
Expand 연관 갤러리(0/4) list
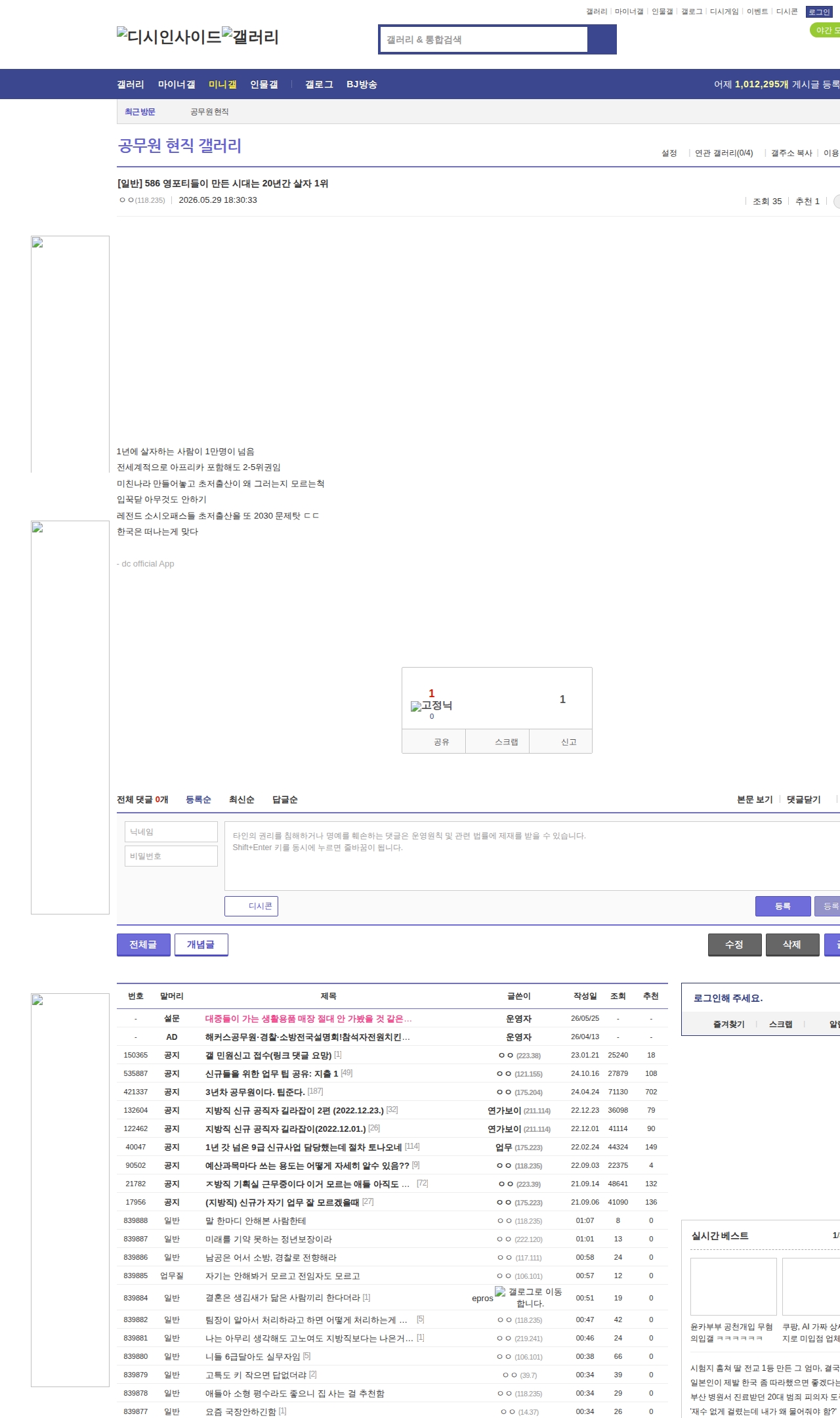tap(724, 153)
